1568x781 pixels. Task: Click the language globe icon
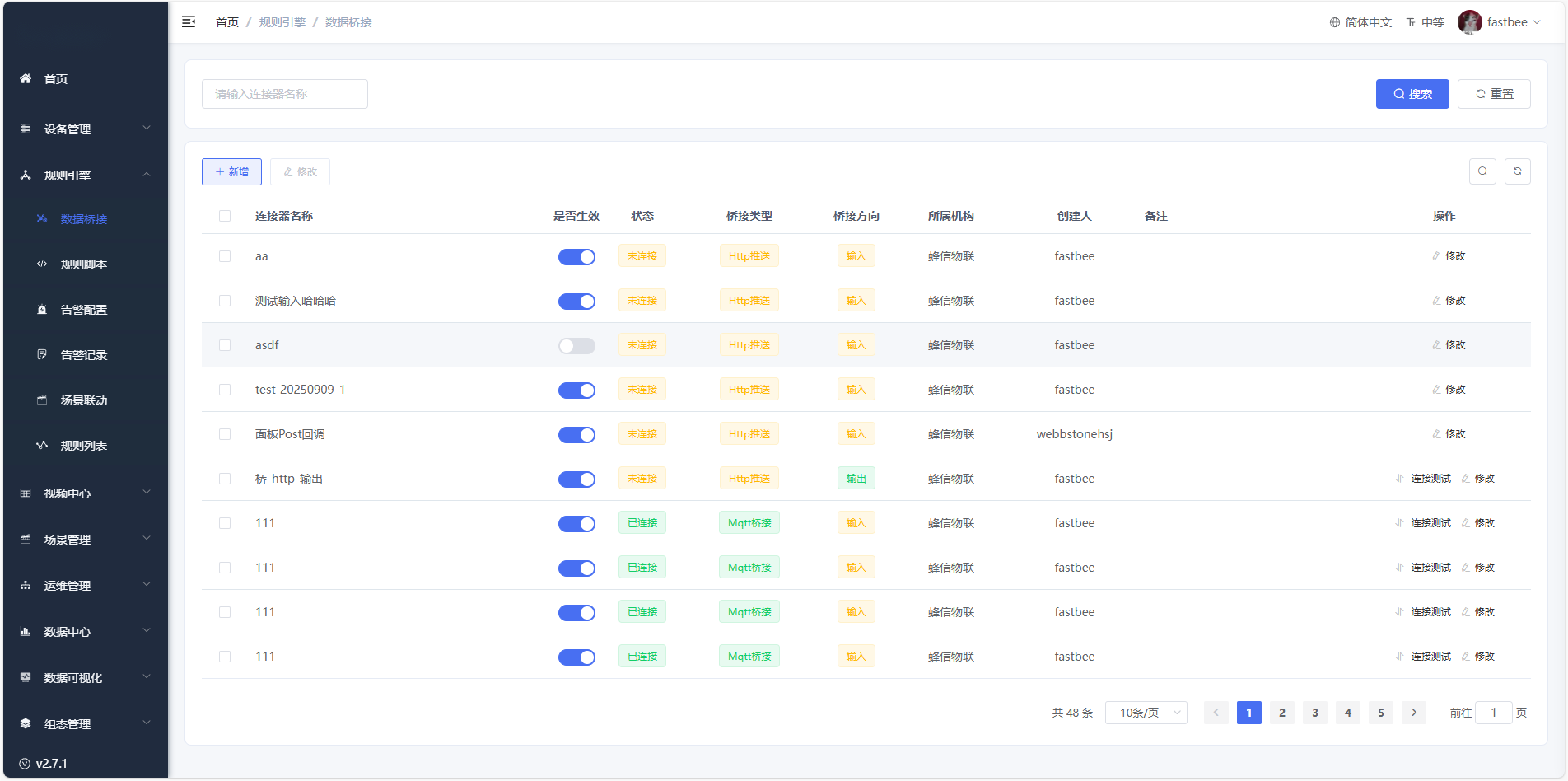point(1335,23)
